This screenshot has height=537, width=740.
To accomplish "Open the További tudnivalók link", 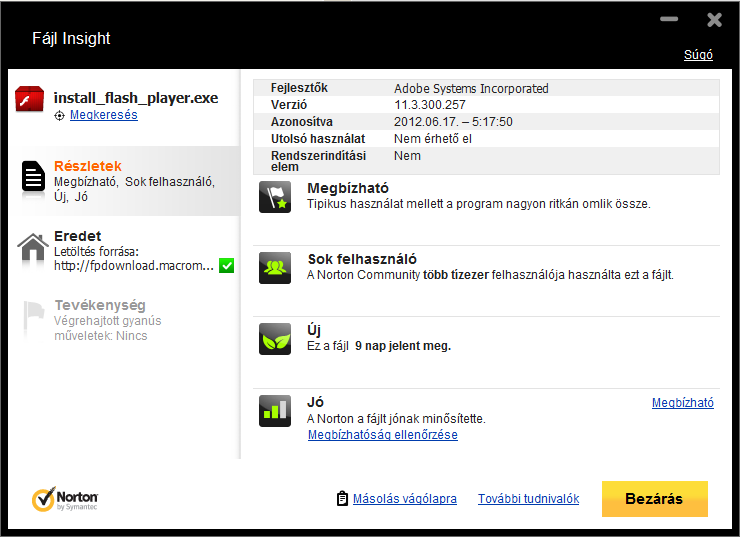I will point(529,499).
